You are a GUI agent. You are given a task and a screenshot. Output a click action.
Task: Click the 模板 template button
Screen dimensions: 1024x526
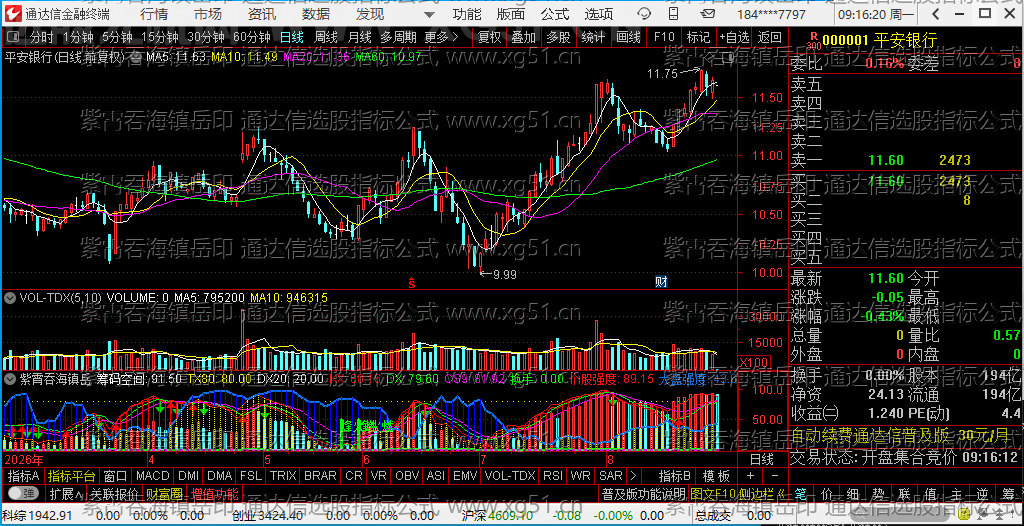[716, 476]
